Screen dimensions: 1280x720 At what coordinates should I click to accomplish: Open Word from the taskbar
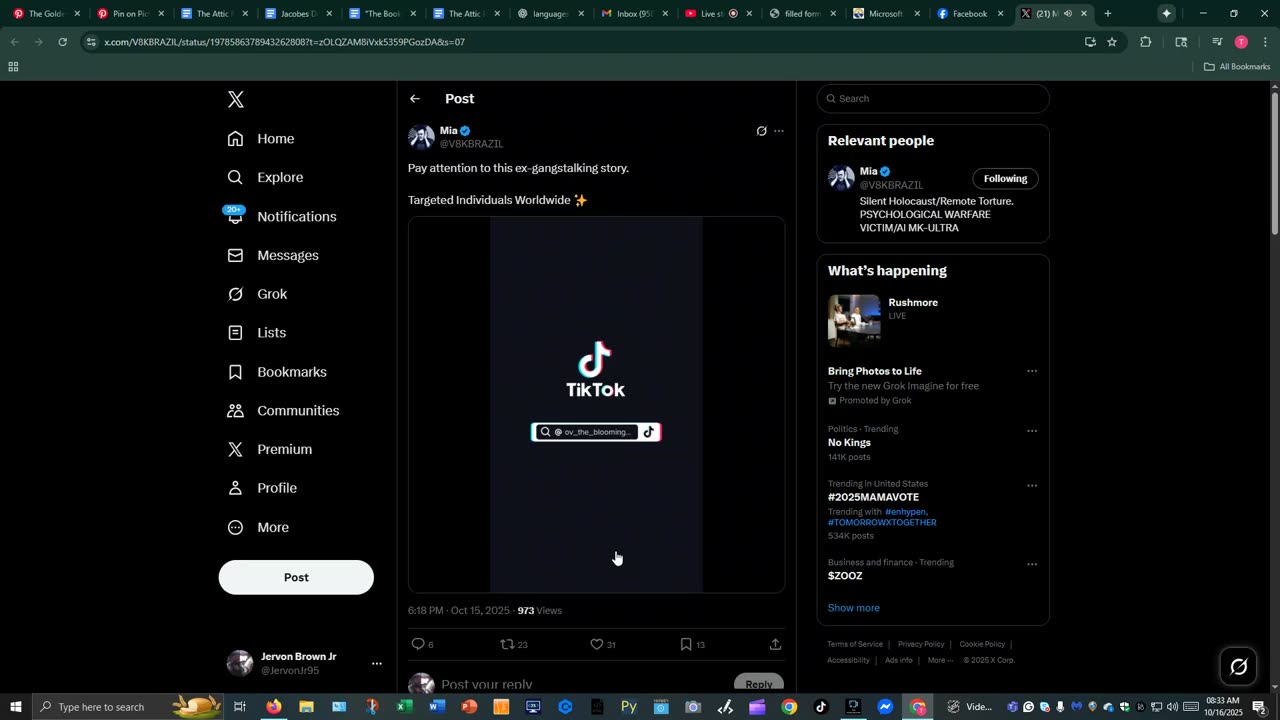[437, 707]
